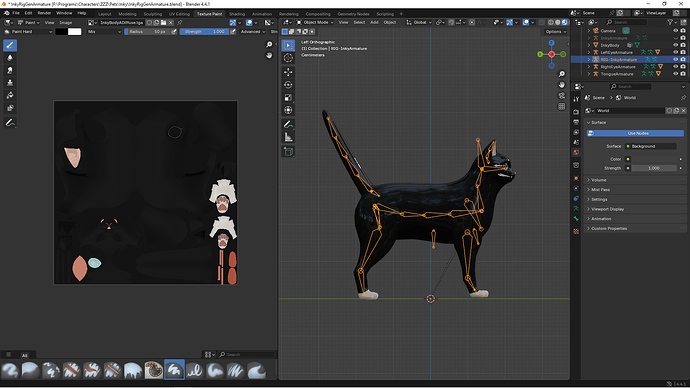Switch to the Sculpting workspace tab

click(x=153, y=14)
